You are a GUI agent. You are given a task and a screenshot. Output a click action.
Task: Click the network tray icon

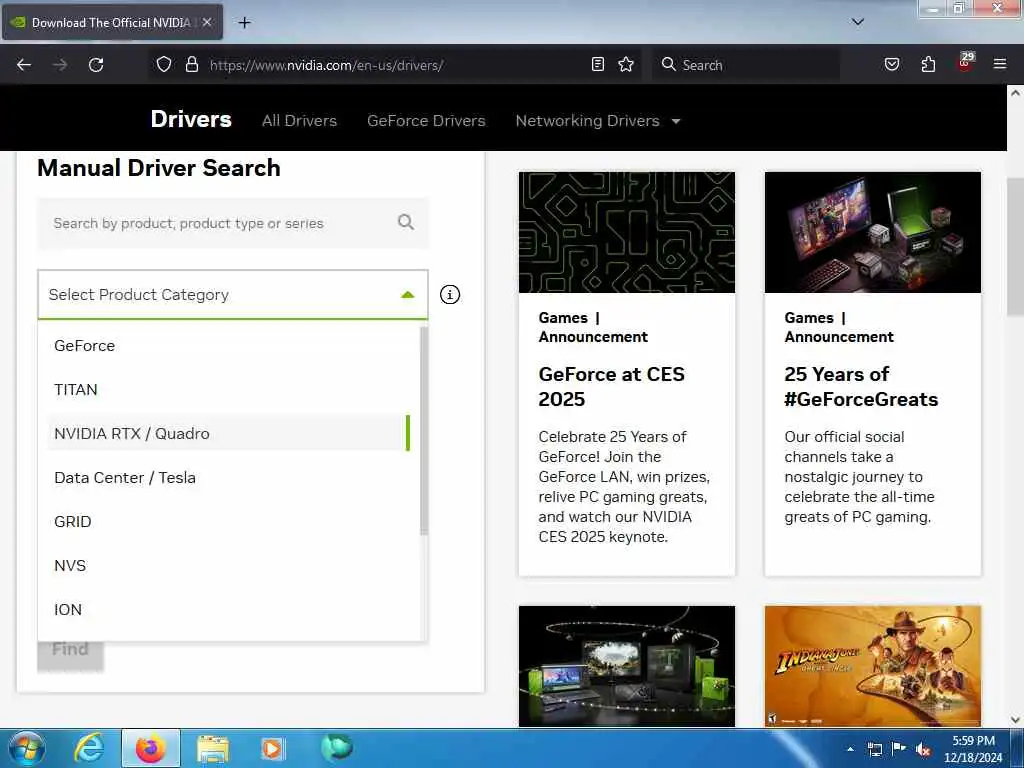pos(875,750)
